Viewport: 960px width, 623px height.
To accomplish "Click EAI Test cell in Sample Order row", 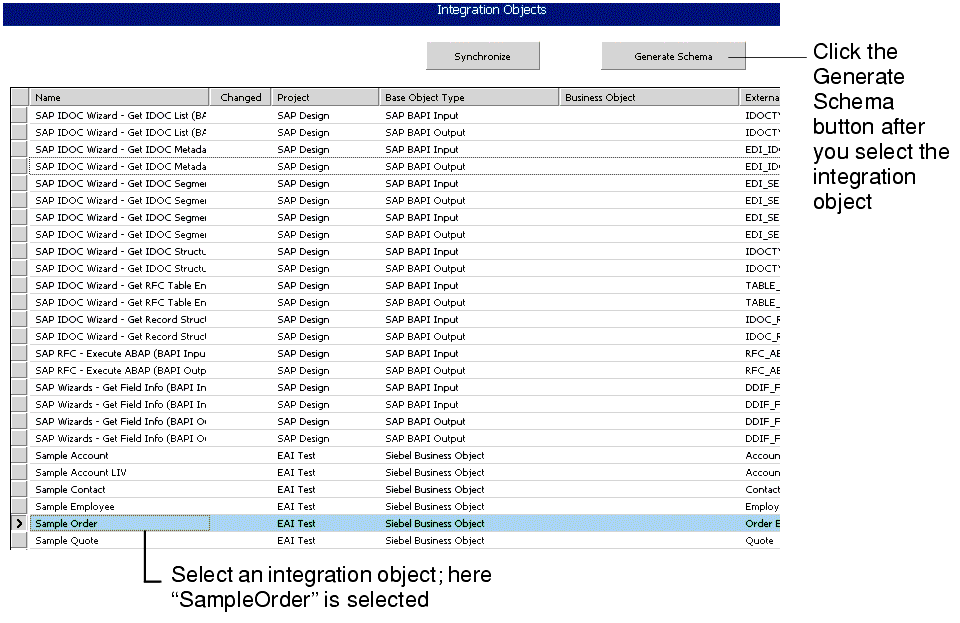I will click(x=324, y=523).
